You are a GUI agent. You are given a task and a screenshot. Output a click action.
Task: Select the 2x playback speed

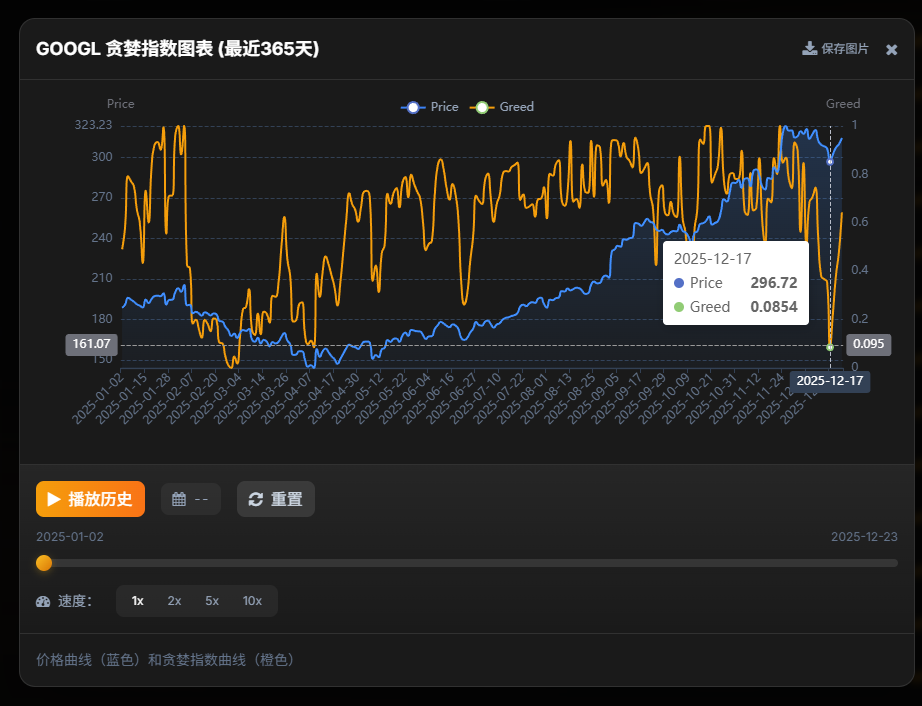pos(174,601)
